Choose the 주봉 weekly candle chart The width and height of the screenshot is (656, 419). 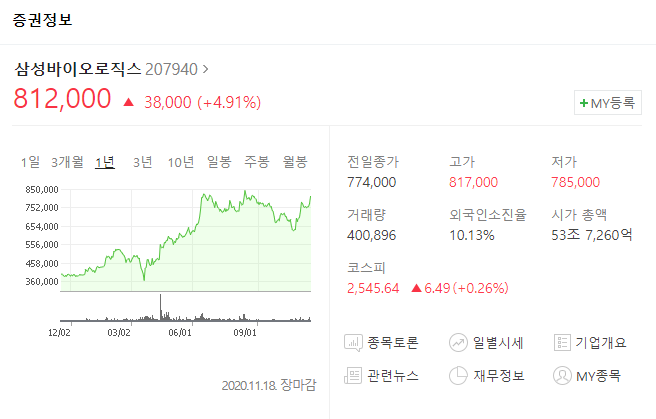[x=257, y=162]
